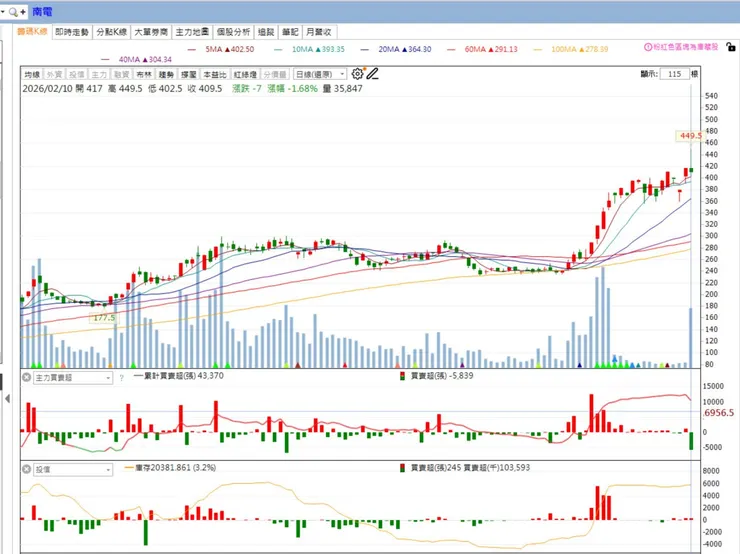Viewport: 740px width, 554px height.
Task: Toggle the 趨勢 trend overlay
Action: click(x=166, y=75)
